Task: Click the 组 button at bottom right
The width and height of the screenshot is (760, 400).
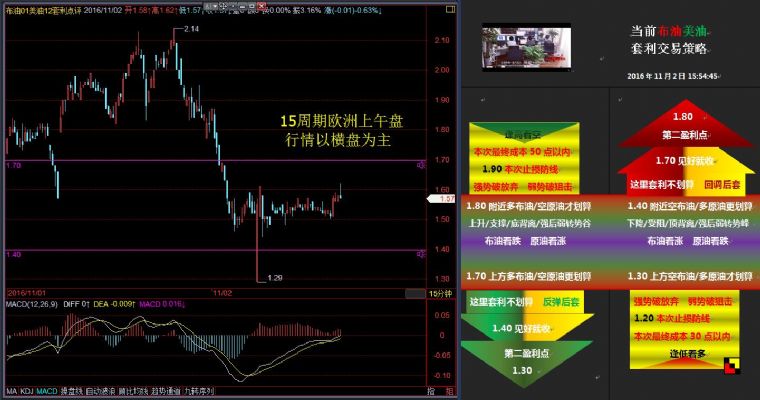Action: tap(449, 391)
